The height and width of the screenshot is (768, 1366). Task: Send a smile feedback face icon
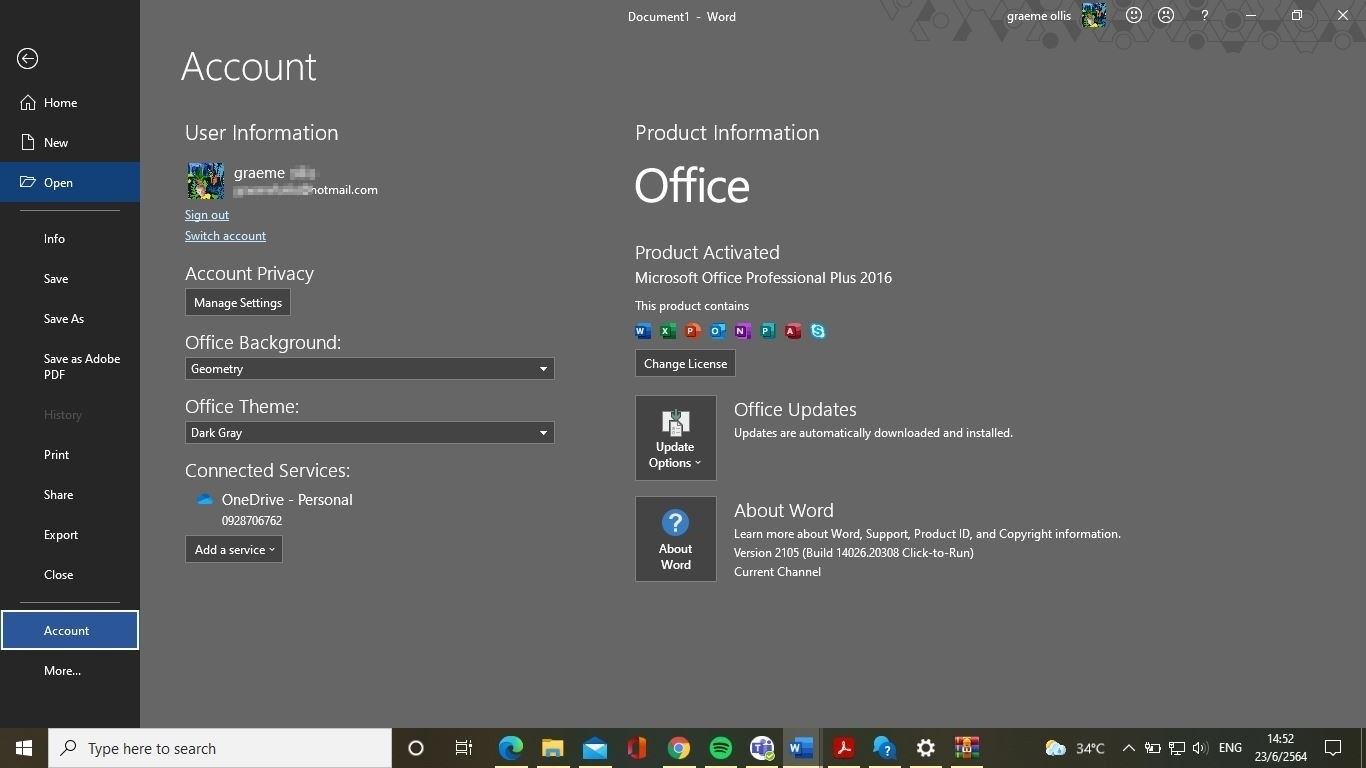point(1134,16)
